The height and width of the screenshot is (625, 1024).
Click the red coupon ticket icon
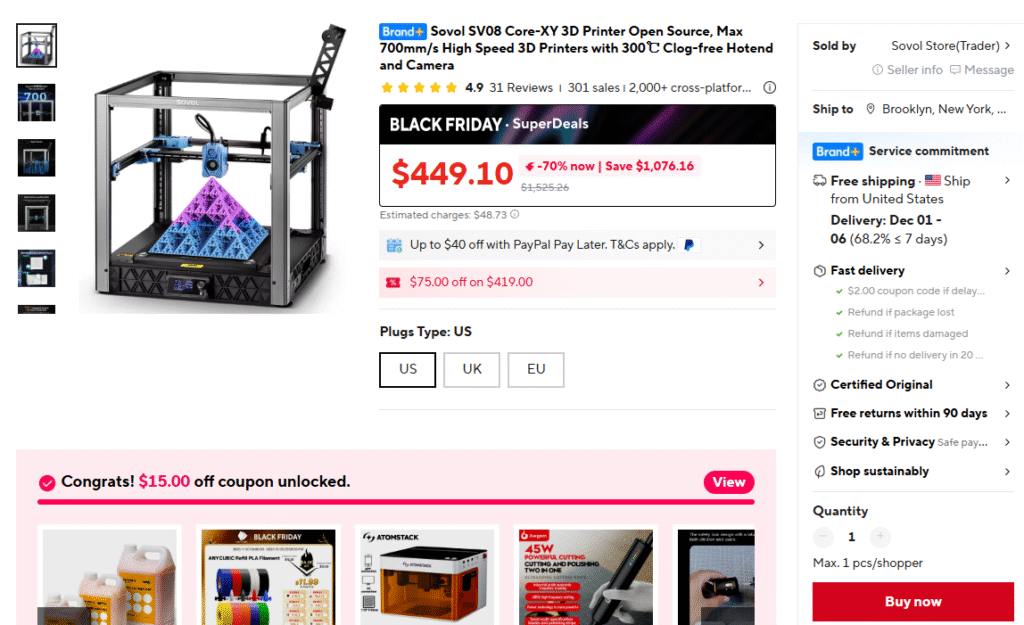[392, 282]
